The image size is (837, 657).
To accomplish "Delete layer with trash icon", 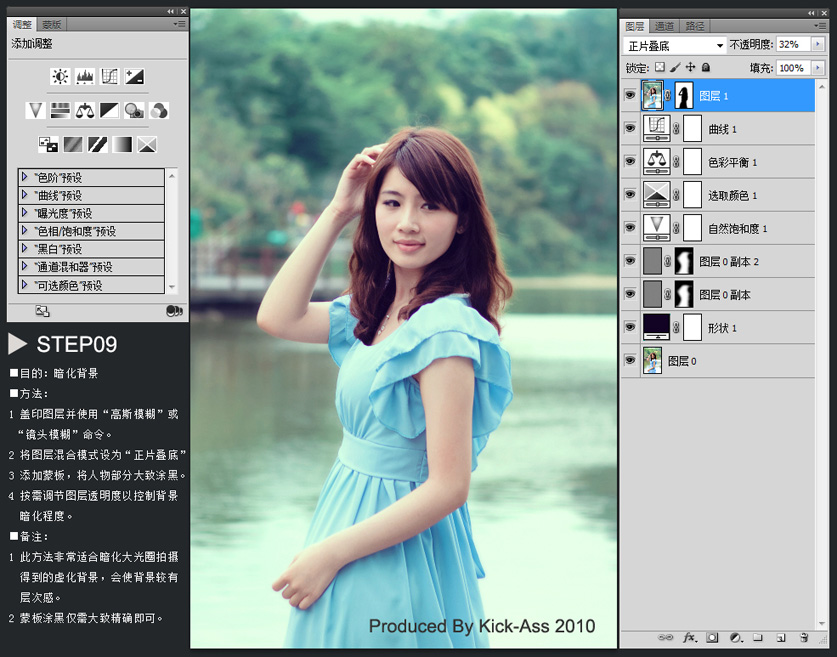I will click(804, 637).
